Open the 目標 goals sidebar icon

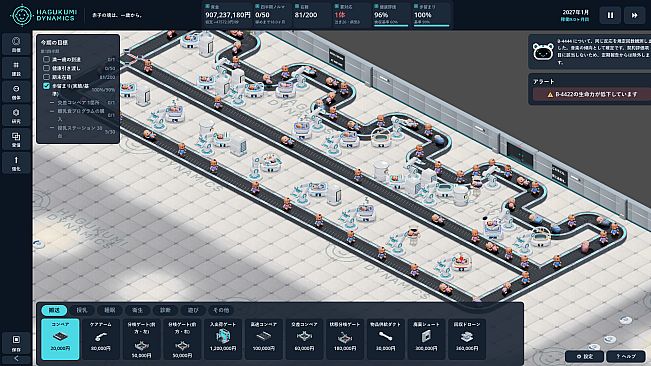tap(16, 44)
